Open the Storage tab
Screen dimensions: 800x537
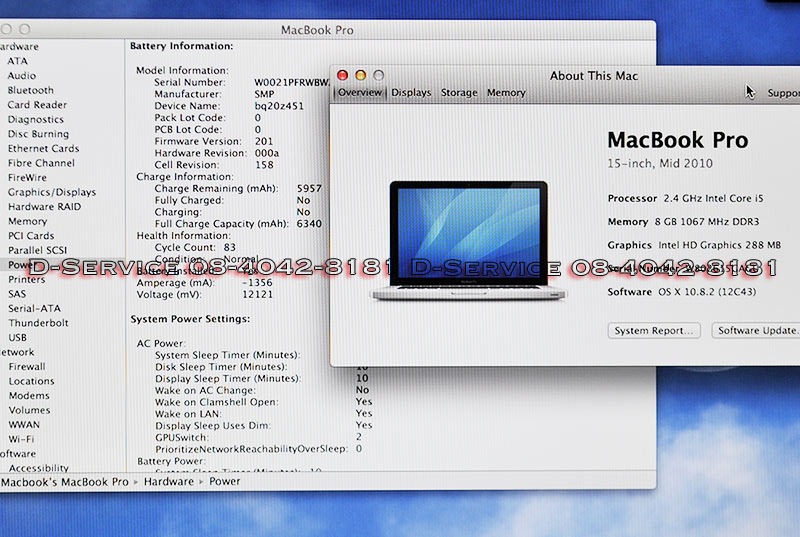click(459, 93)
